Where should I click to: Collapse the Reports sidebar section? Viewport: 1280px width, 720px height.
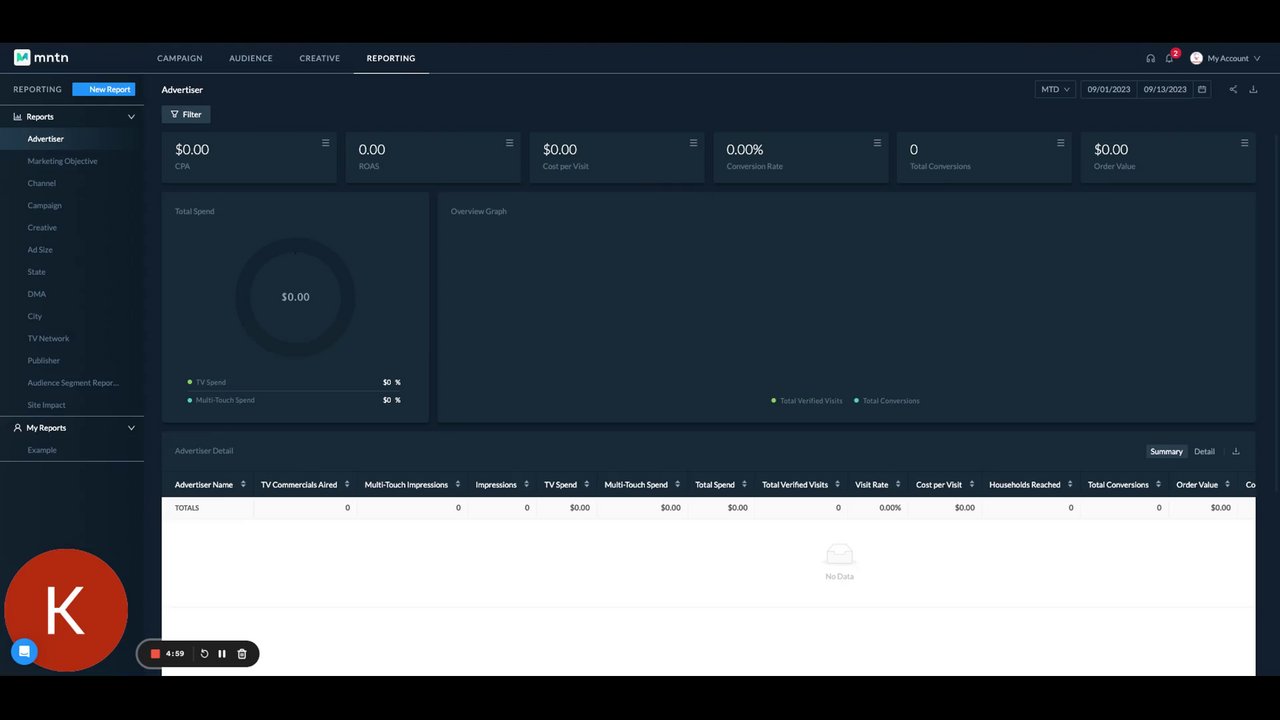131,117
